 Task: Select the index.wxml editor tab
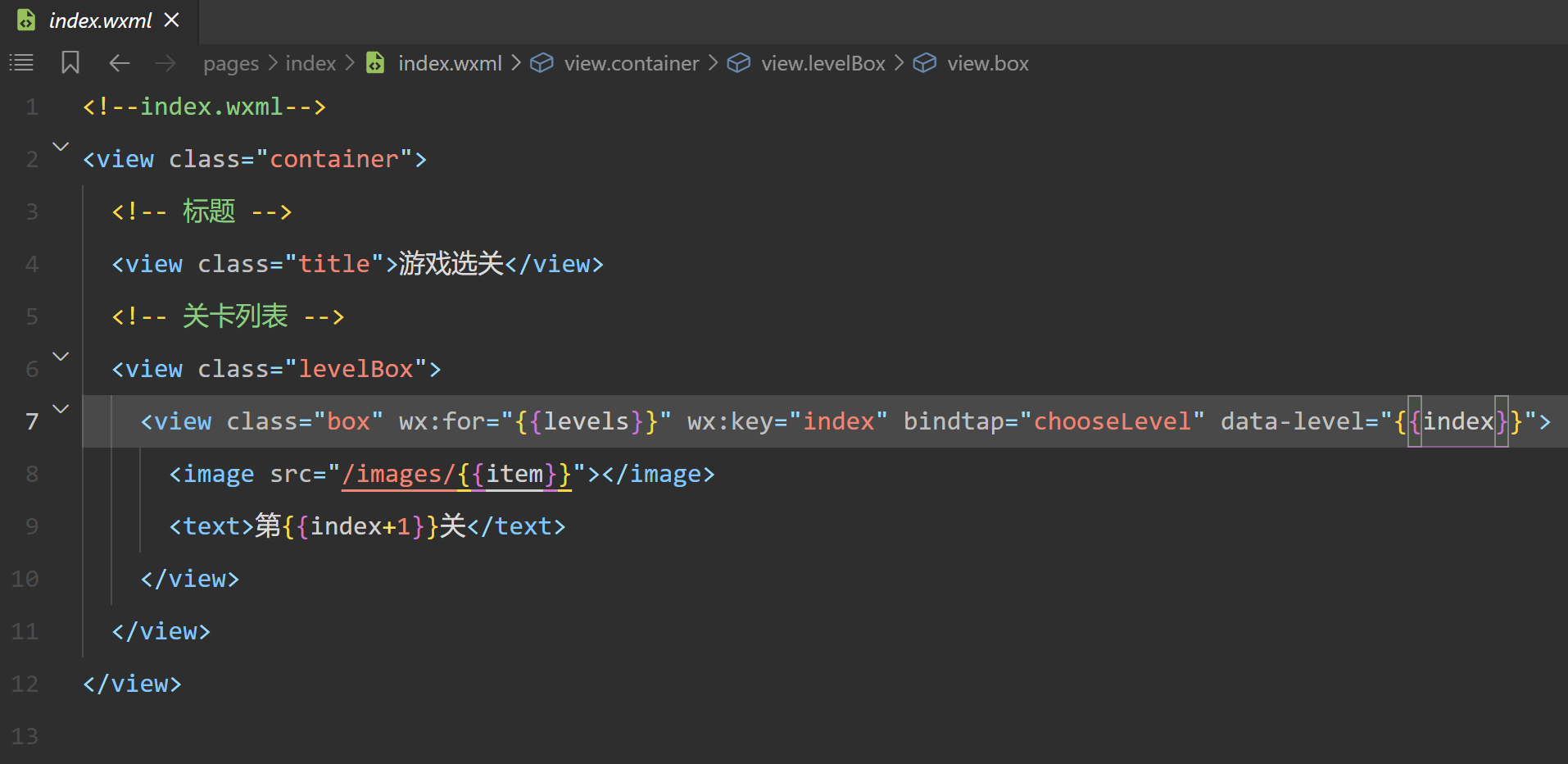100,20
